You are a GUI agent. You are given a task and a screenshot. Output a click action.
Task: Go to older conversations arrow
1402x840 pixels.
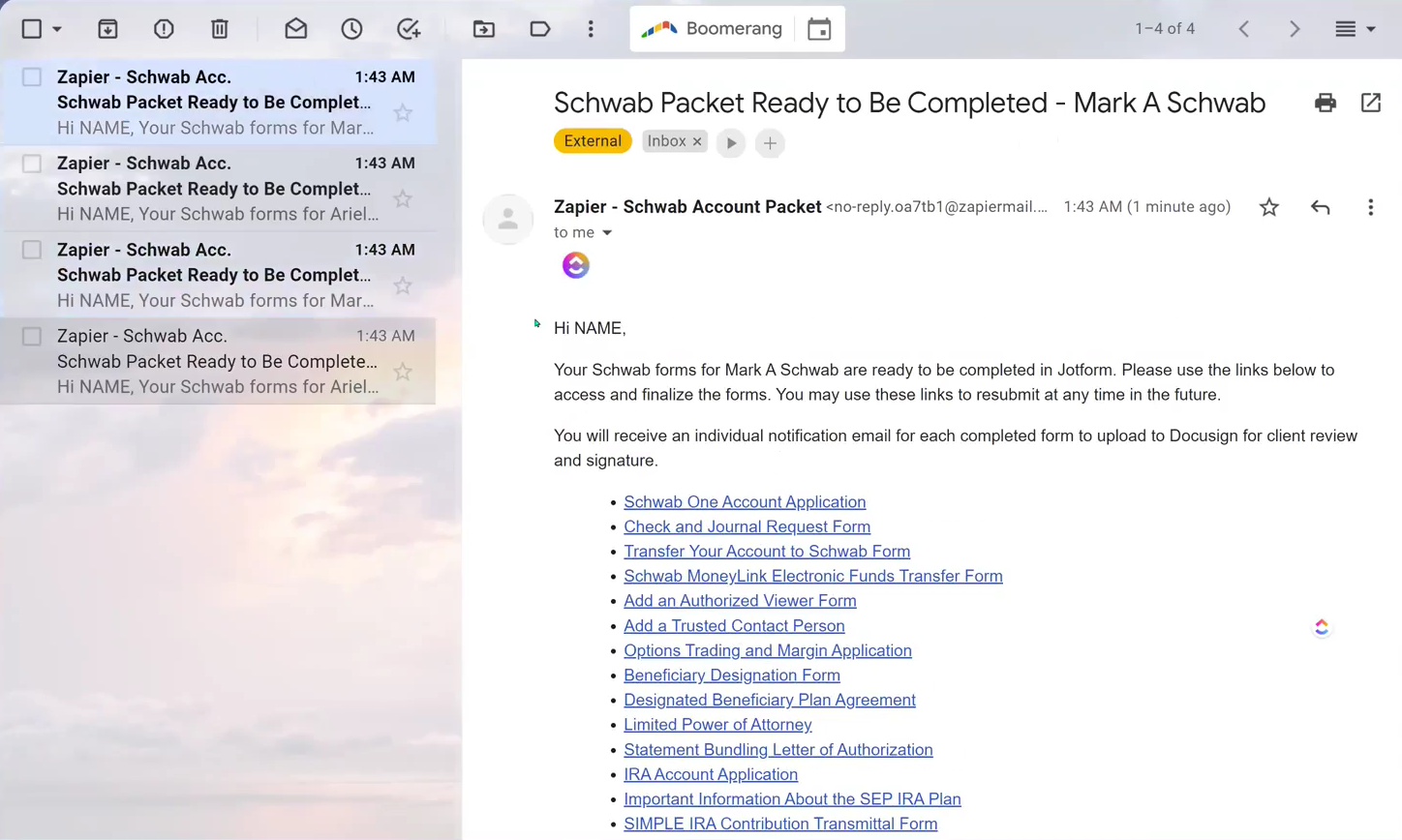point(1295,29)
